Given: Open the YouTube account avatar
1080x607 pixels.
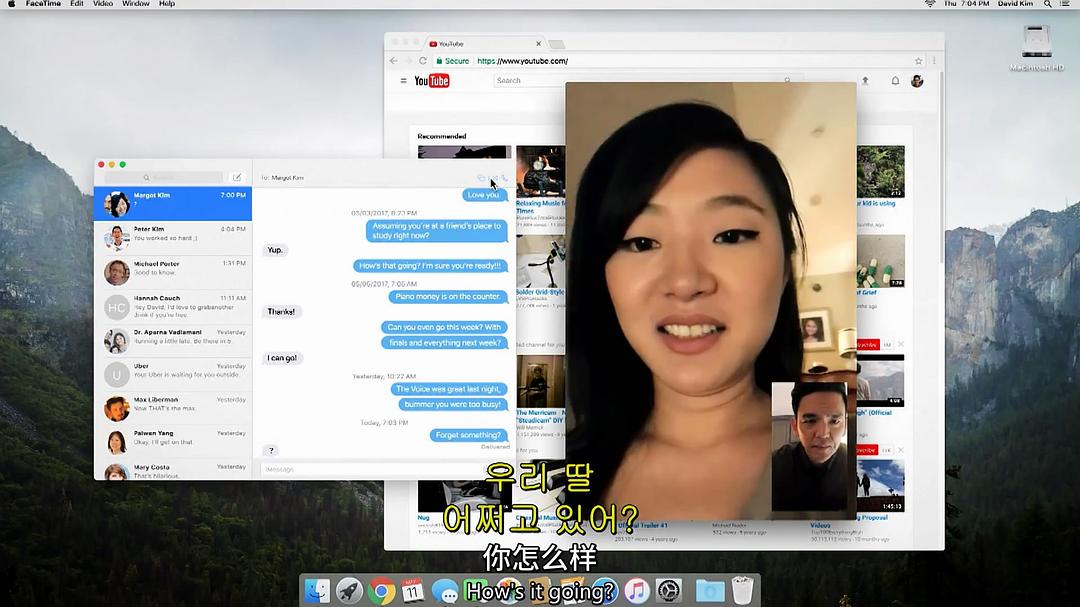Looking at the screenshot, I should pos(917,81).
